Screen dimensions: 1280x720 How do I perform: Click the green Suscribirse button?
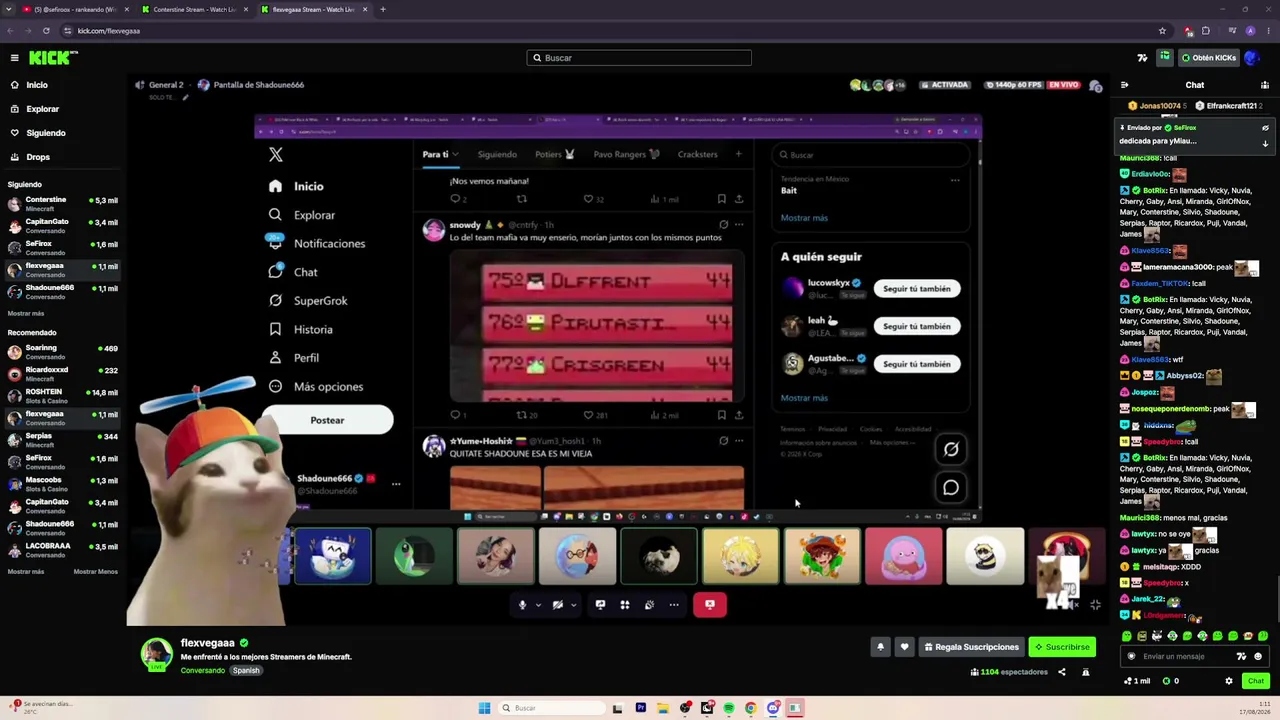(1062, 647)
